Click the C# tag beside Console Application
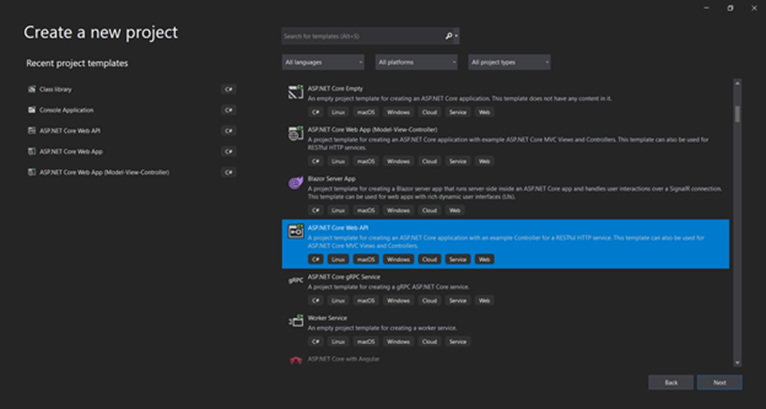 pos(229,110)
